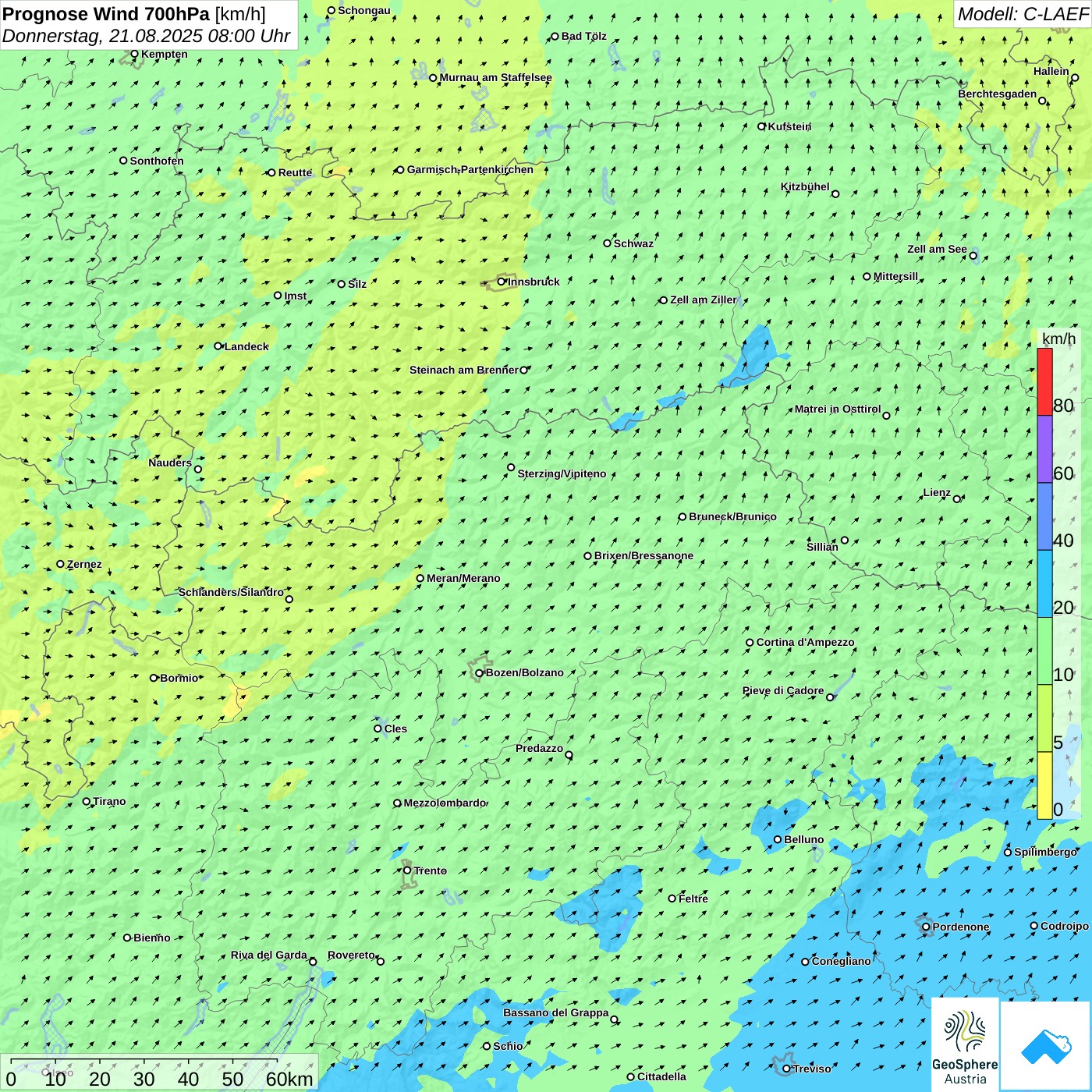
Task: Click the 'Spilimbergo' label
Action: coord(1045,852)
